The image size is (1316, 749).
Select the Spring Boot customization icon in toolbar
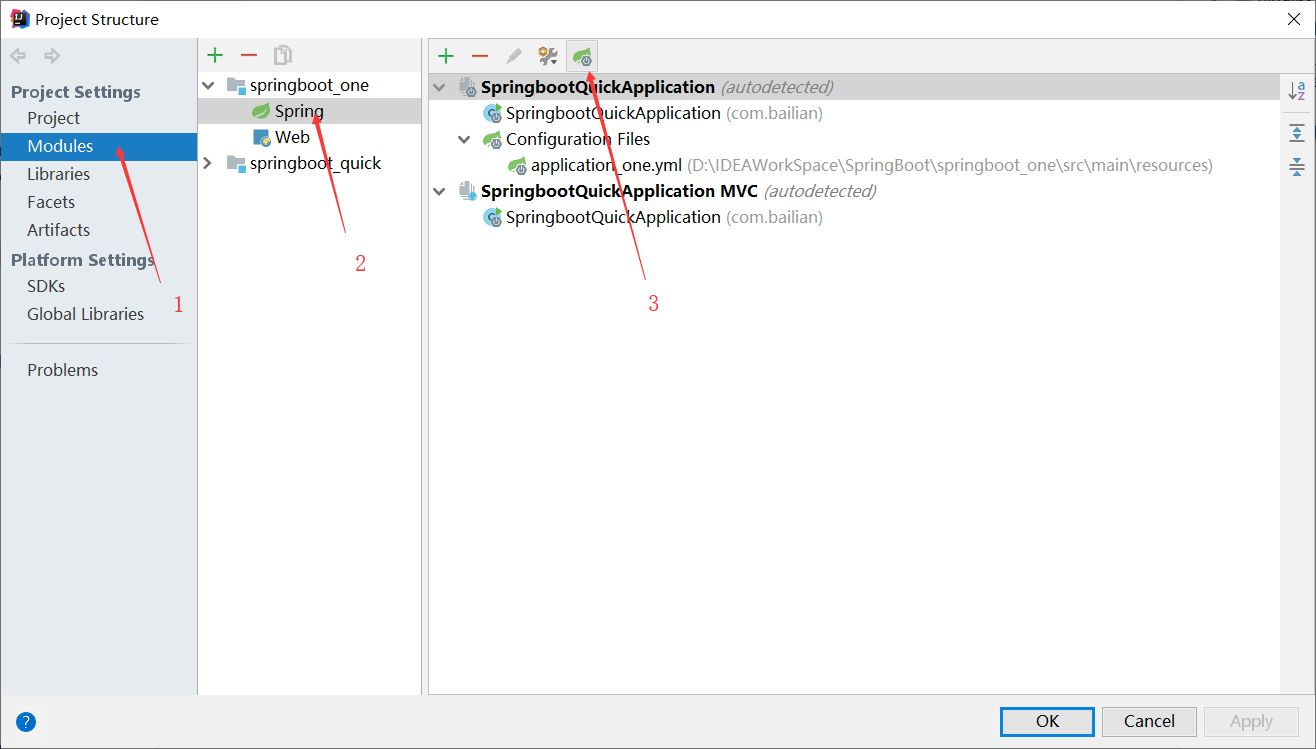(x=581, y=55)
